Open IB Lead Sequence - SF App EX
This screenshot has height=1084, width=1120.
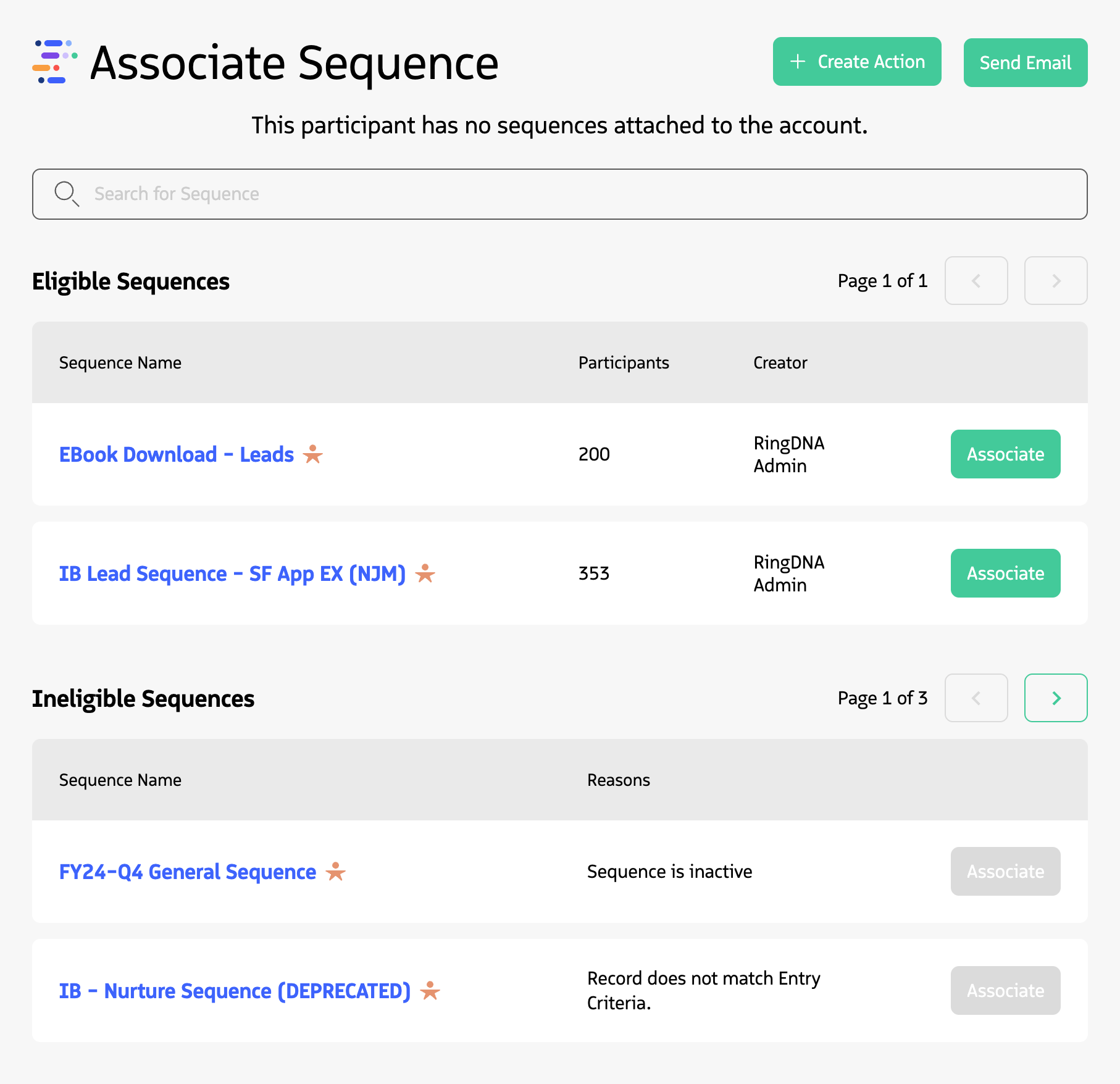pos(232,573)
